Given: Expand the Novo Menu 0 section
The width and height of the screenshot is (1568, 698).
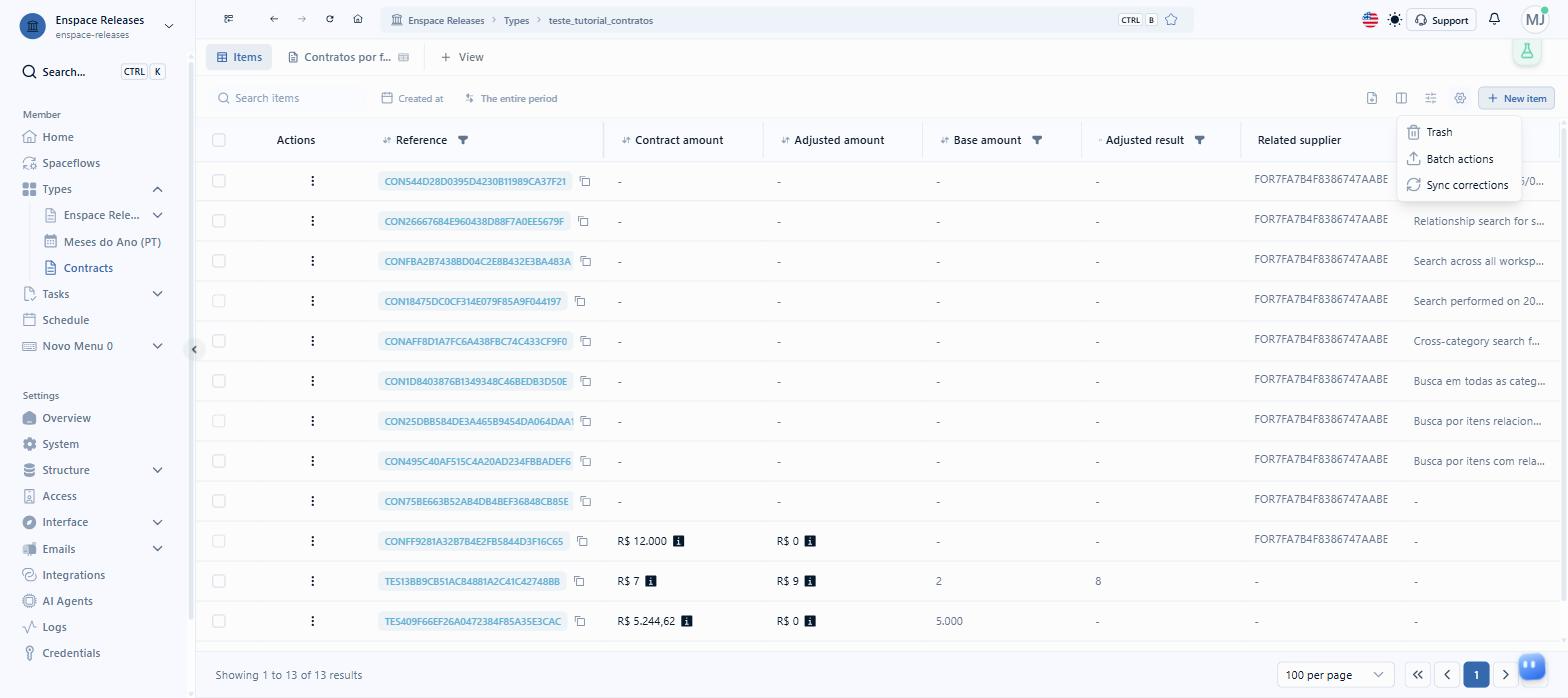Looking at the screenshot, I should pyautogui.click(x=157, y=346).
